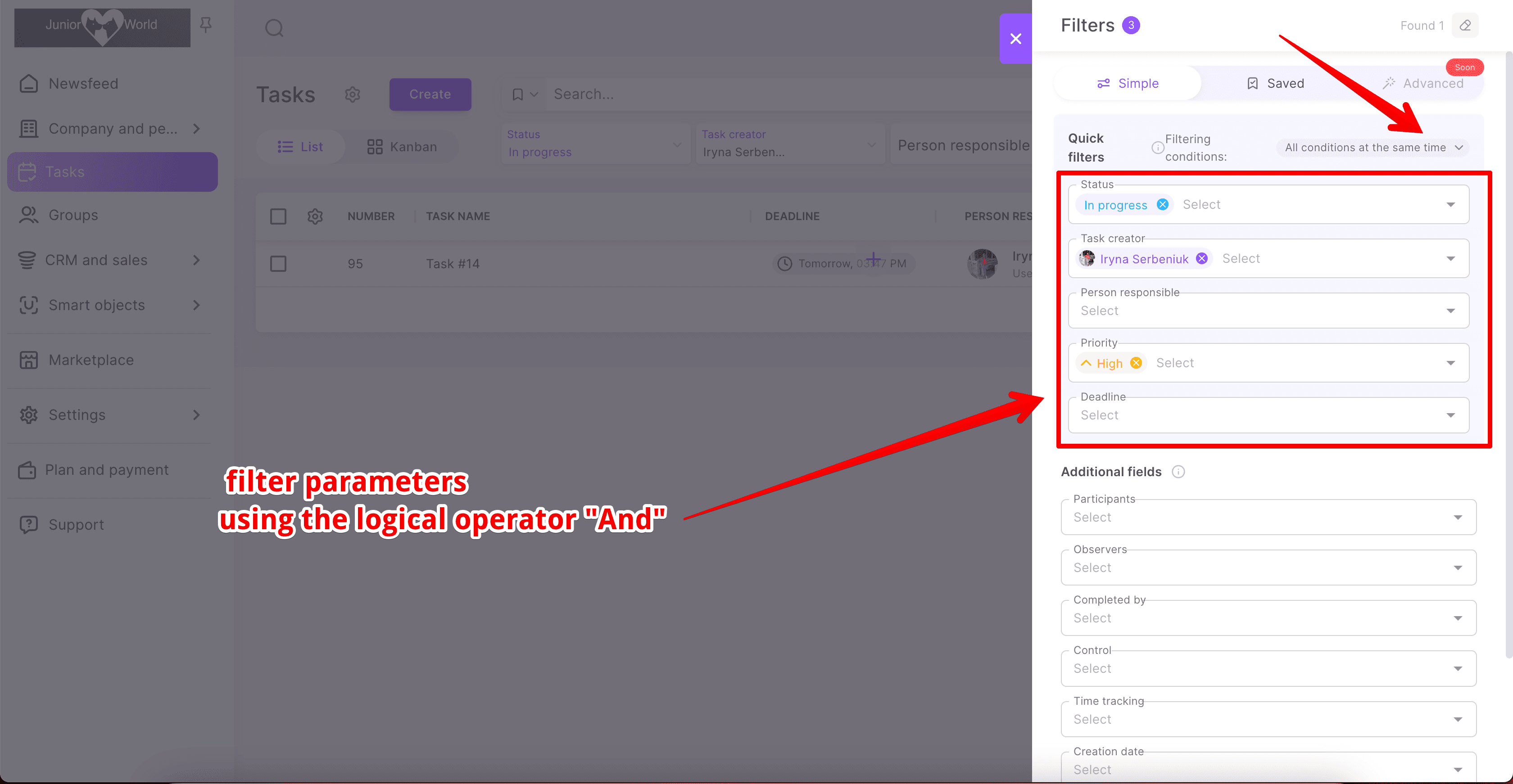Image resolution: width=1513 pixels, height=784 pixels.
Task: Click the magnifier search icon at top
Action: pos(274,27)
